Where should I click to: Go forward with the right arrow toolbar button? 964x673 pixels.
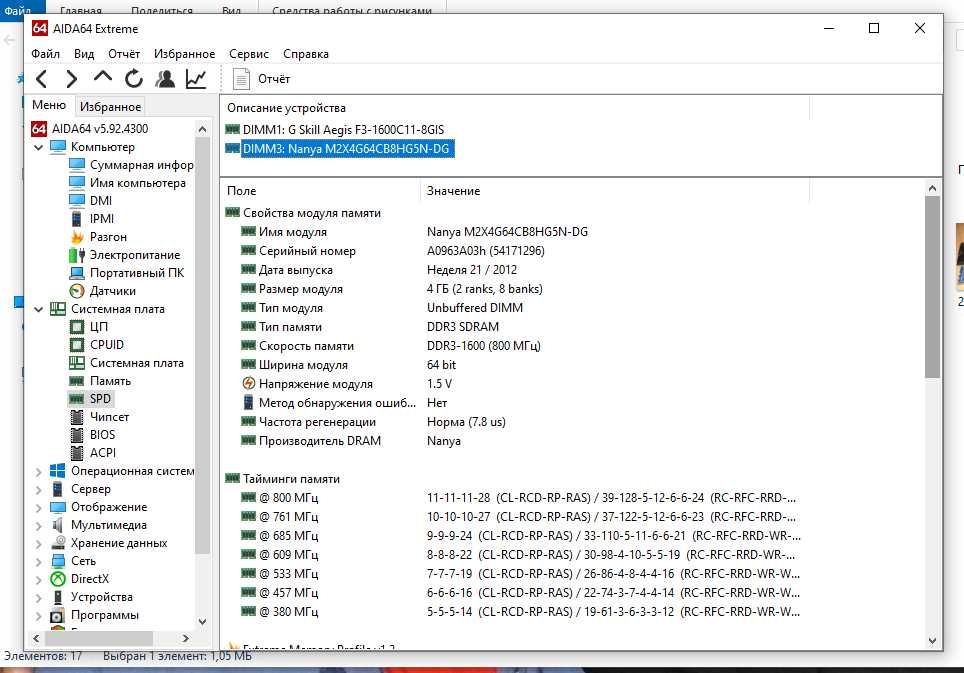71,79
